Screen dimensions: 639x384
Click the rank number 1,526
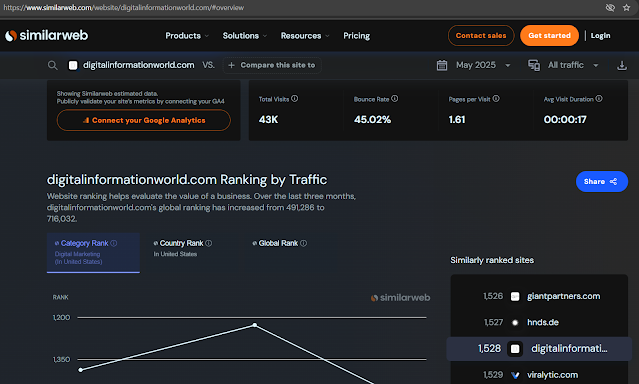493,296
